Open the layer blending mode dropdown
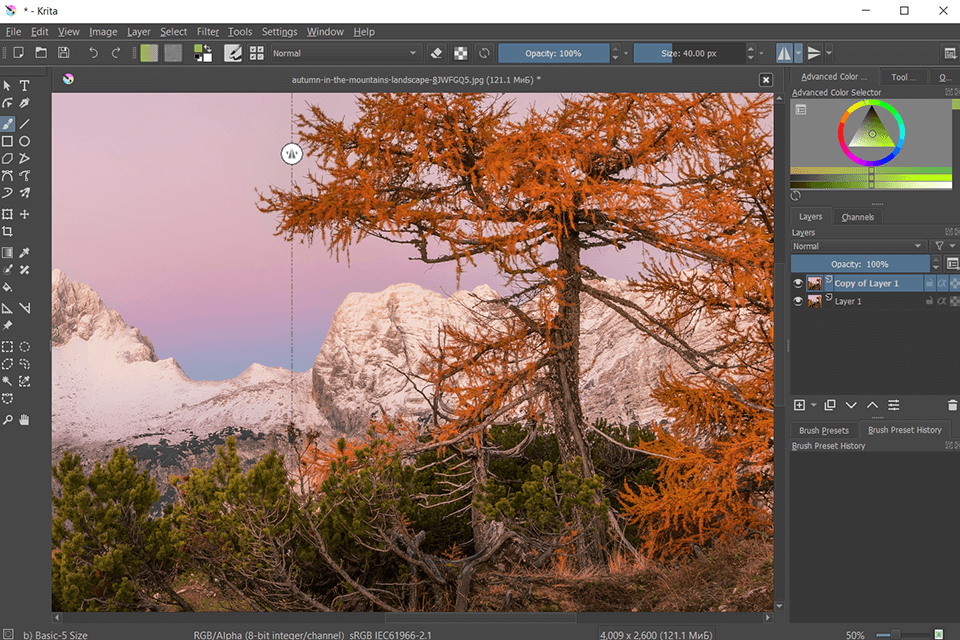960x640 pixels. (858, 246)
